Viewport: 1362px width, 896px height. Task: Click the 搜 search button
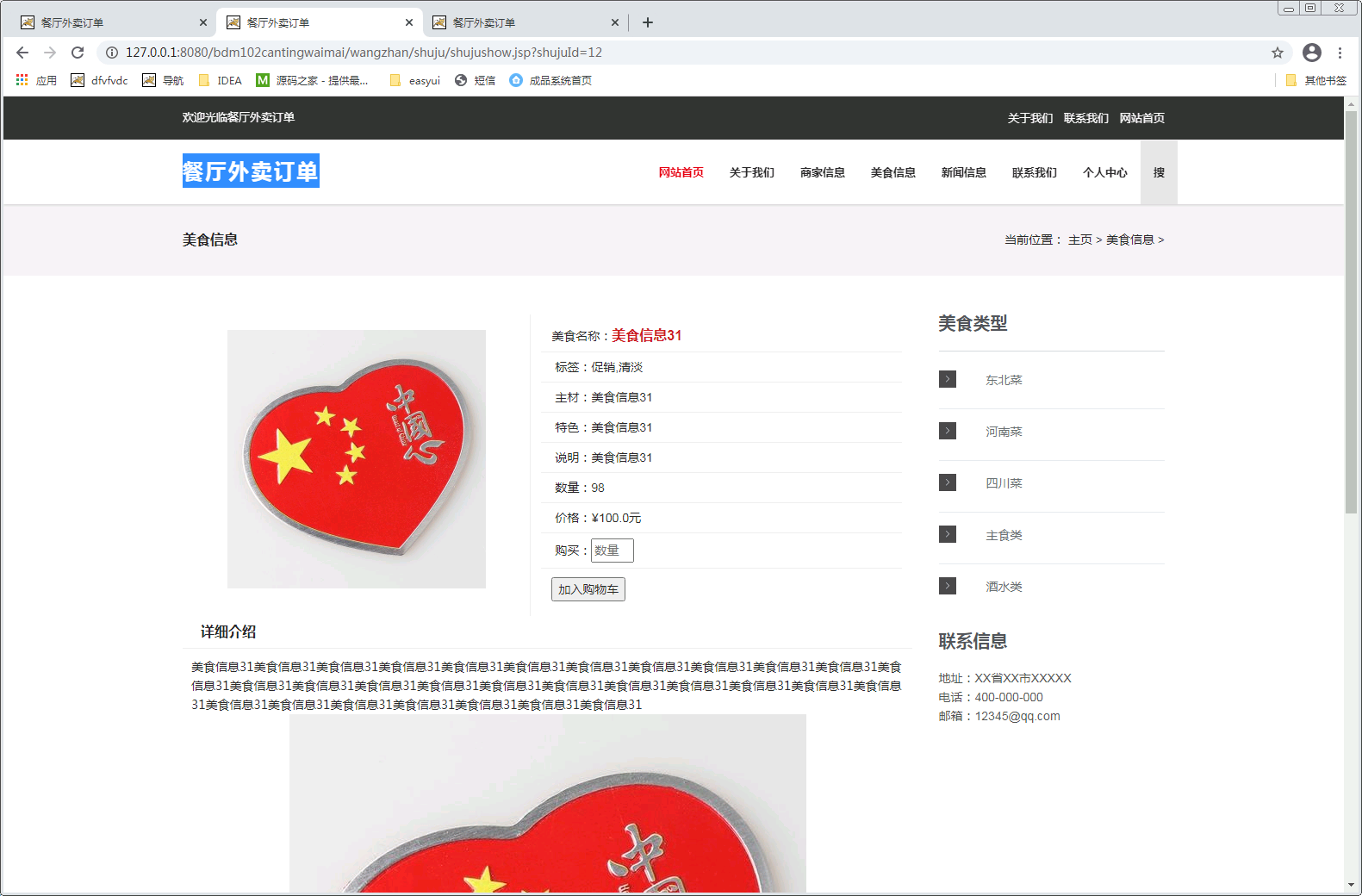tap(1159, 172)
